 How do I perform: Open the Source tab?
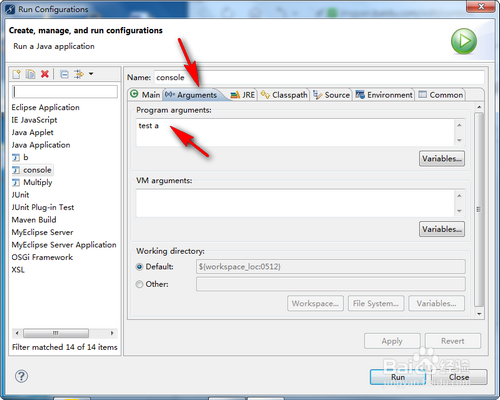pos(331,95)
